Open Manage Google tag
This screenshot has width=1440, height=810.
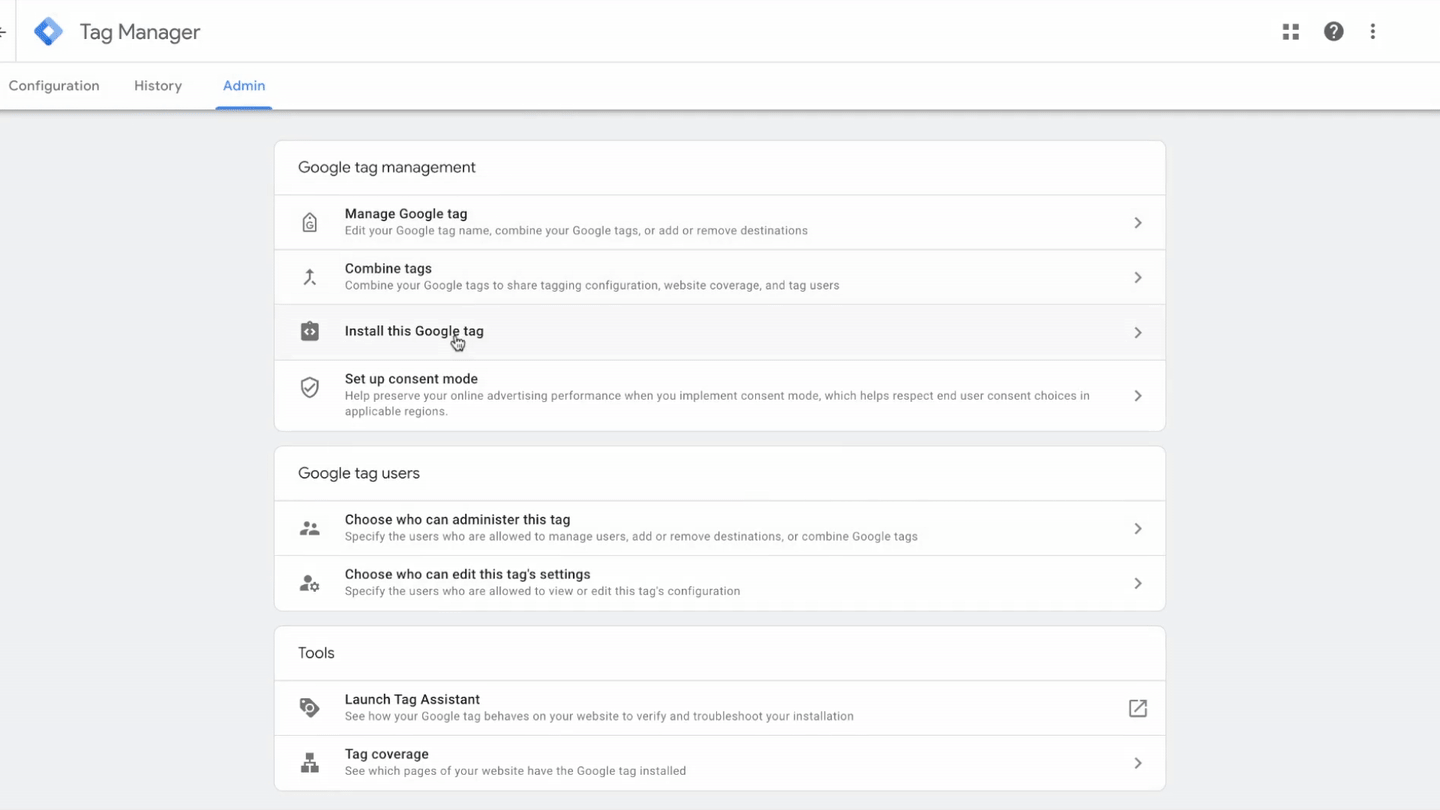(x=720, y=222)
